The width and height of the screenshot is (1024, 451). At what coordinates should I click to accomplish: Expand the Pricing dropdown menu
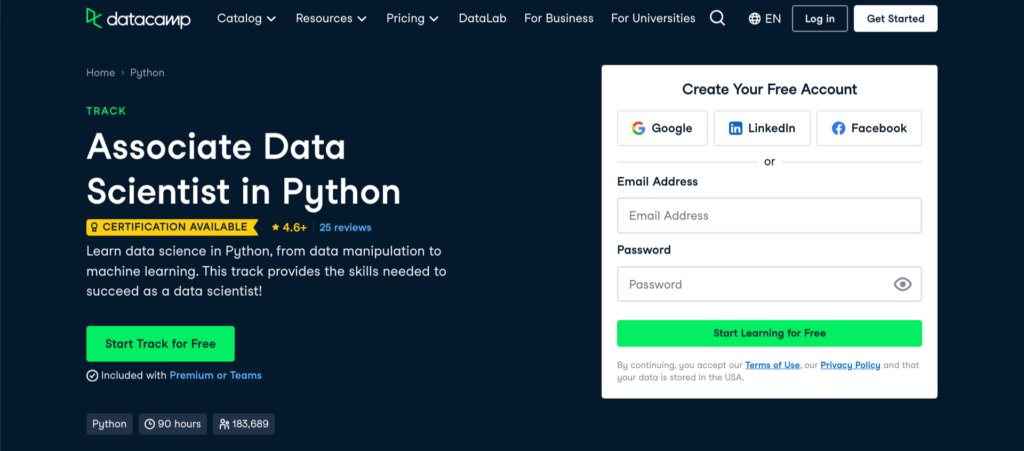412,18
